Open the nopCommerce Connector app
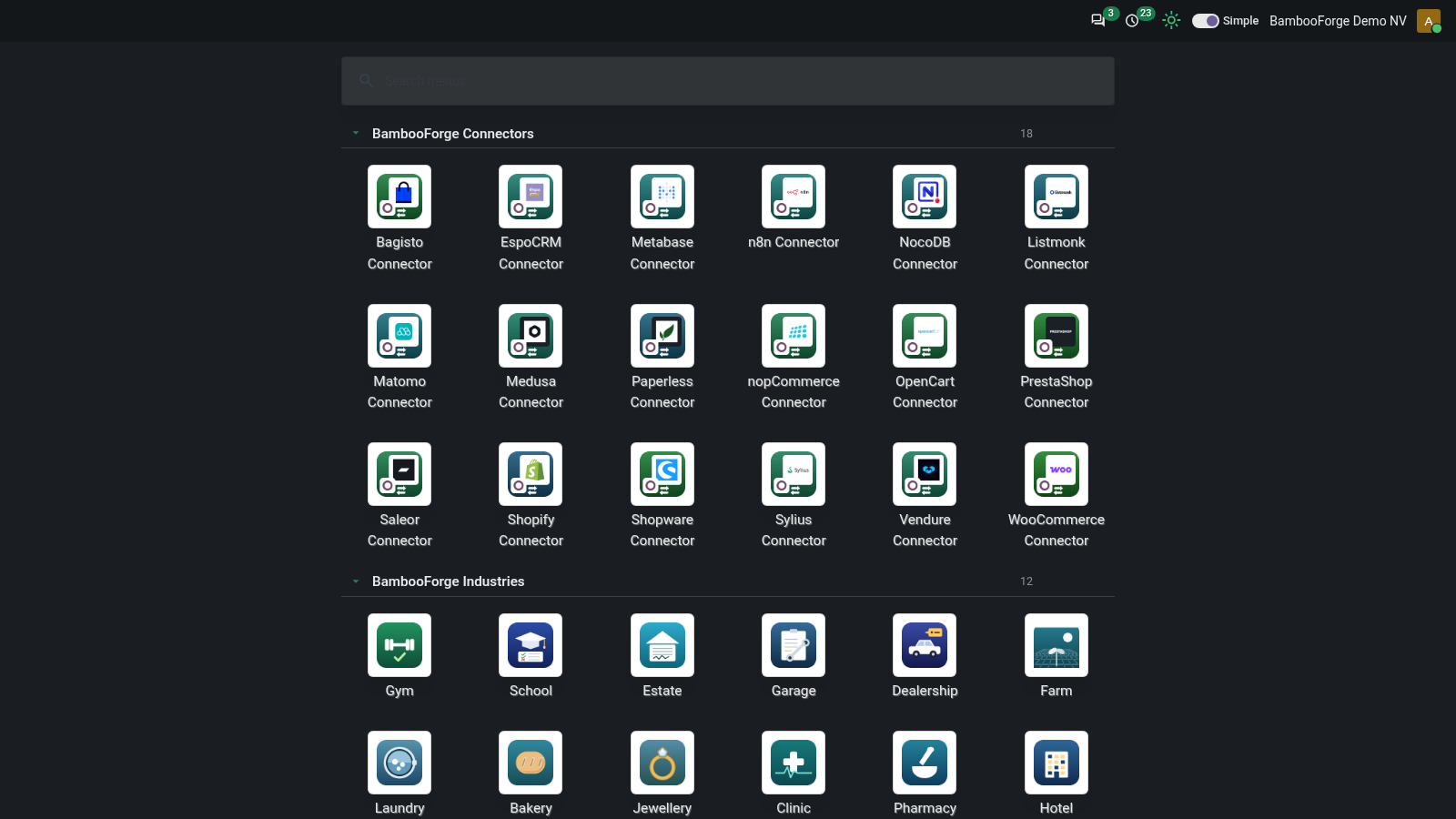The image size is (1456, 819). pyautogui.click(x=794, y=336)
